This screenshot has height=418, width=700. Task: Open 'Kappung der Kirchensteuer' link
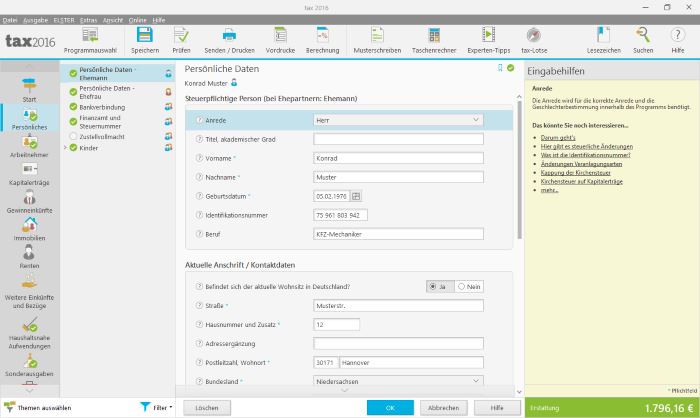(x=575, y=172)
